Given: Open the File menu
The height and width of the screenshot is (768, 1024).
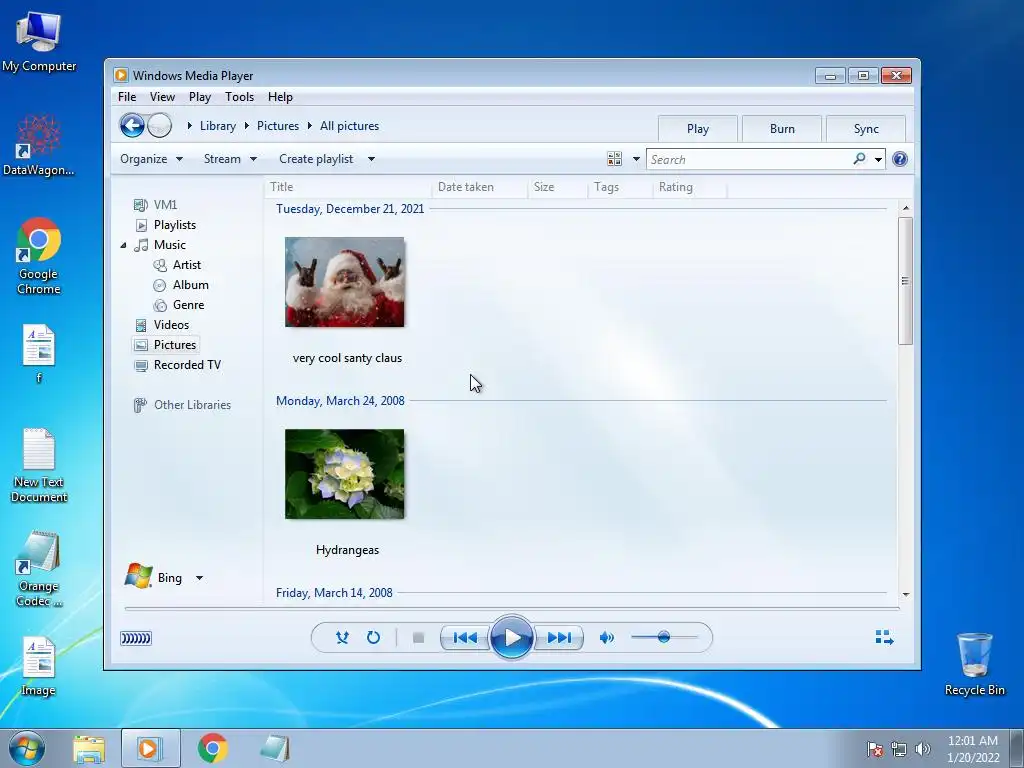Looking at the screenshot, I should tap(127, 97).
